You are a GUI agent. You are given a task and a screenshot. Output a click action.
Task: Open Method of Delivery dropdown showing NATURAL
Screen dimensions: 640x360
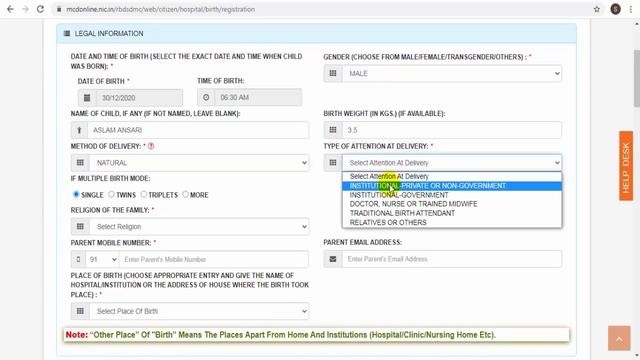(199, 163)
